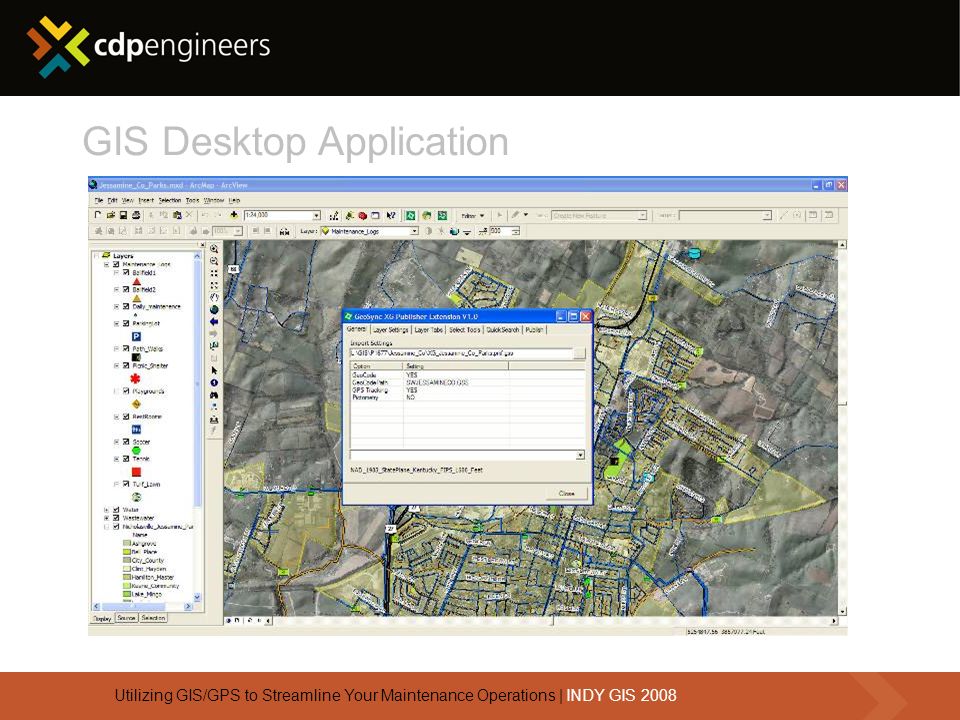The height and width of the screenshot is (720, 960).
Task: Click the Select Features tool icon
Action: (214, 345)
